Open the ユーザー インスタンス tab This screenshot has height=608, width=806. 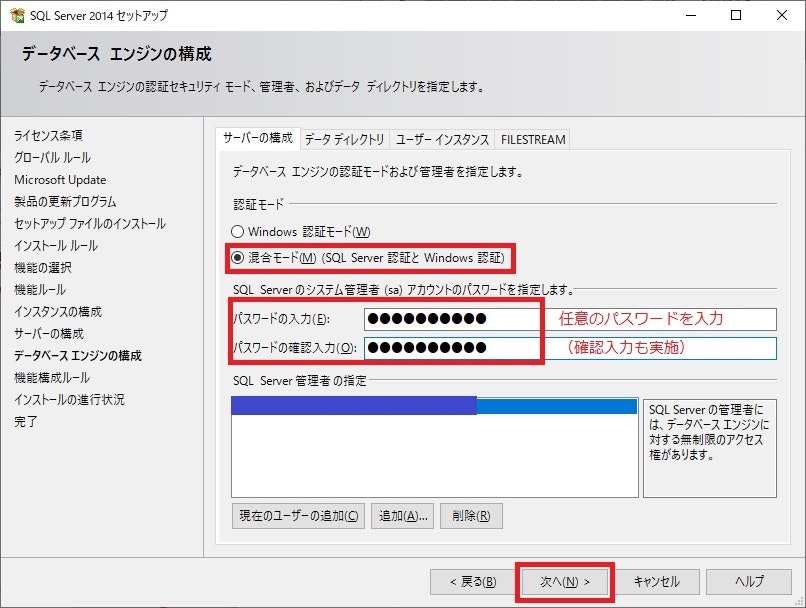point(442,139)
